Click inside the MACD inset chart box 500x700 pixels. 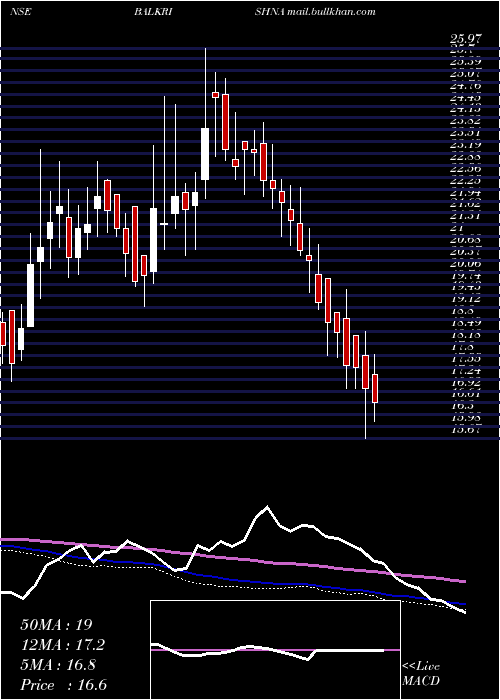point(275,650)
